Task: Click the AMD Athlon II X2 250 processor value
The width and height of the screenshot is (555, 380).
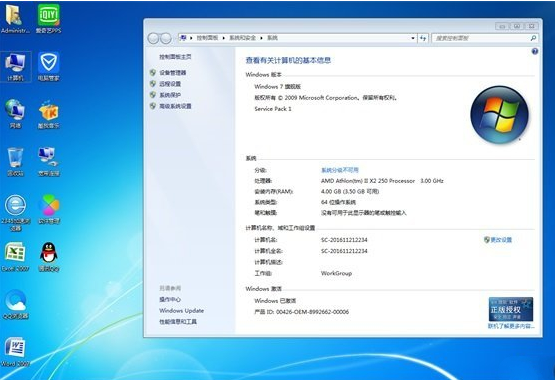Action: (x=382, y=181)
